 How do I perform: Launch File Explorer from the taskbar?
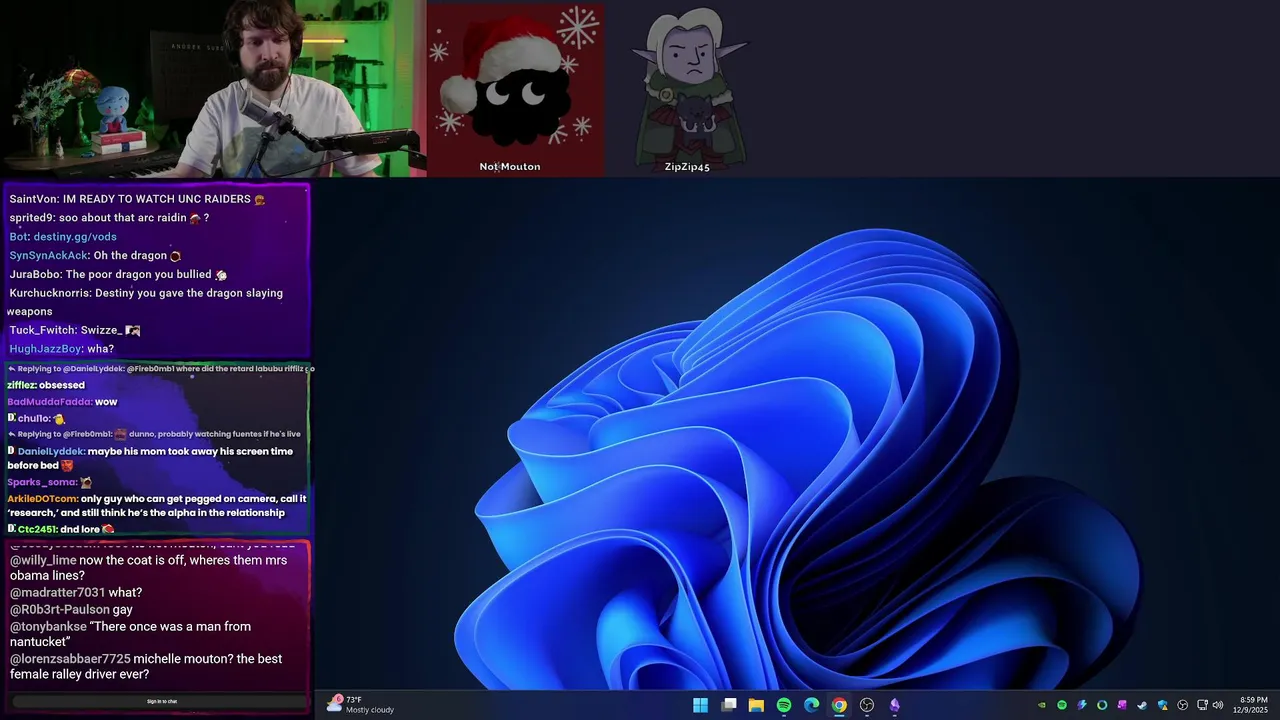(756, 705)
